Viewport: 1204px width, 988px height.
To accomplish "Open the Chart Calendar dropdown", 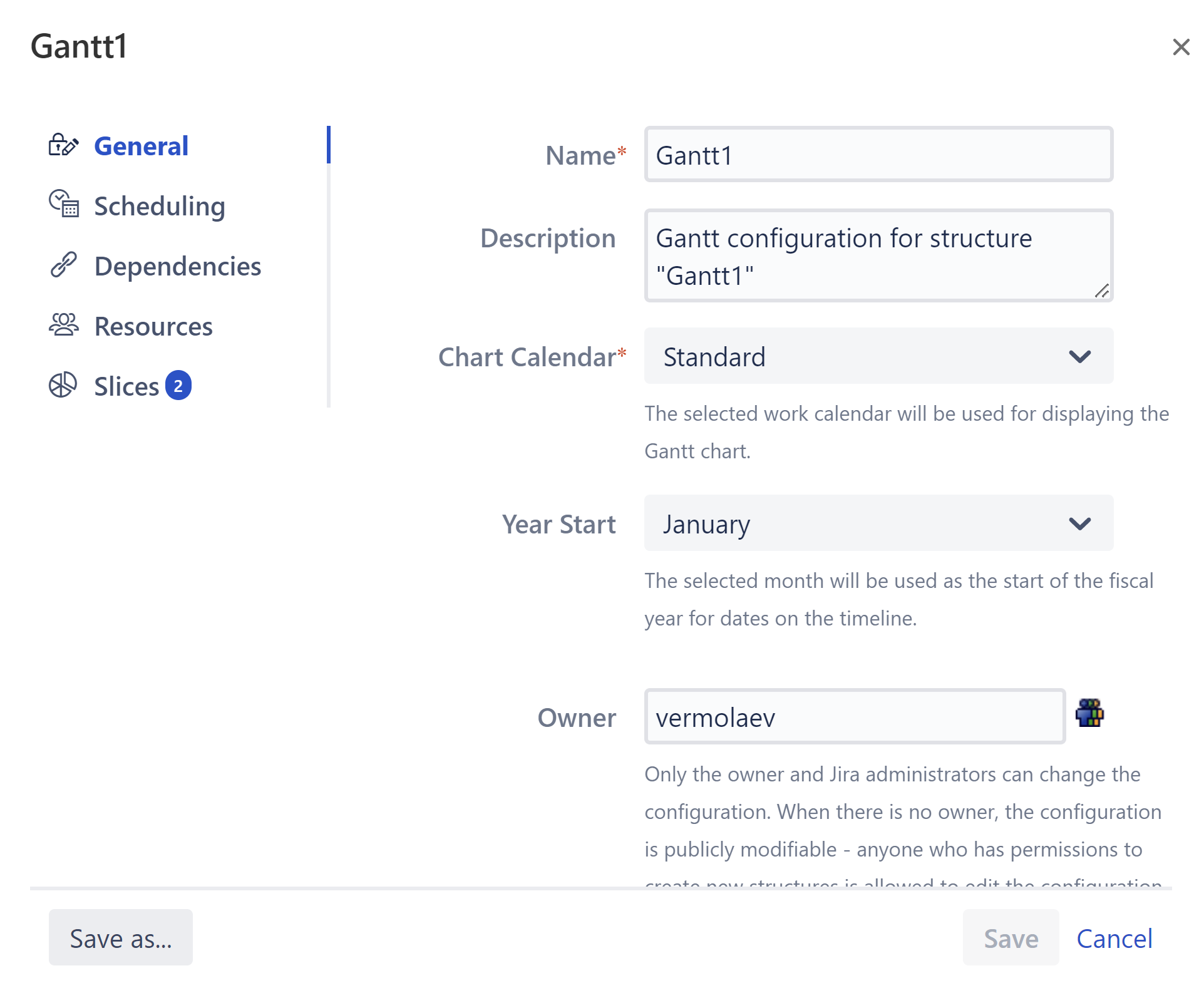I will (878, 356).
